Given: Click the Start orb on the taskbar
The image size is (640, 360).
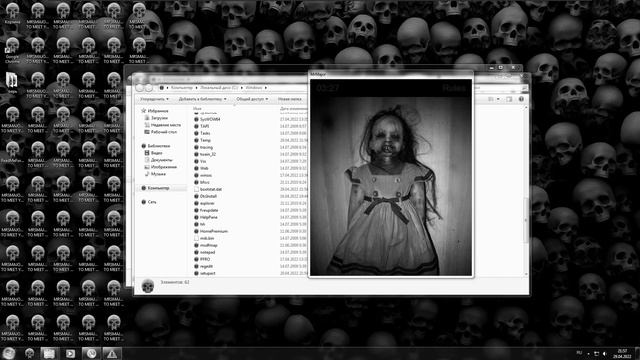Looking at the screenshot, I should (9, 353).
